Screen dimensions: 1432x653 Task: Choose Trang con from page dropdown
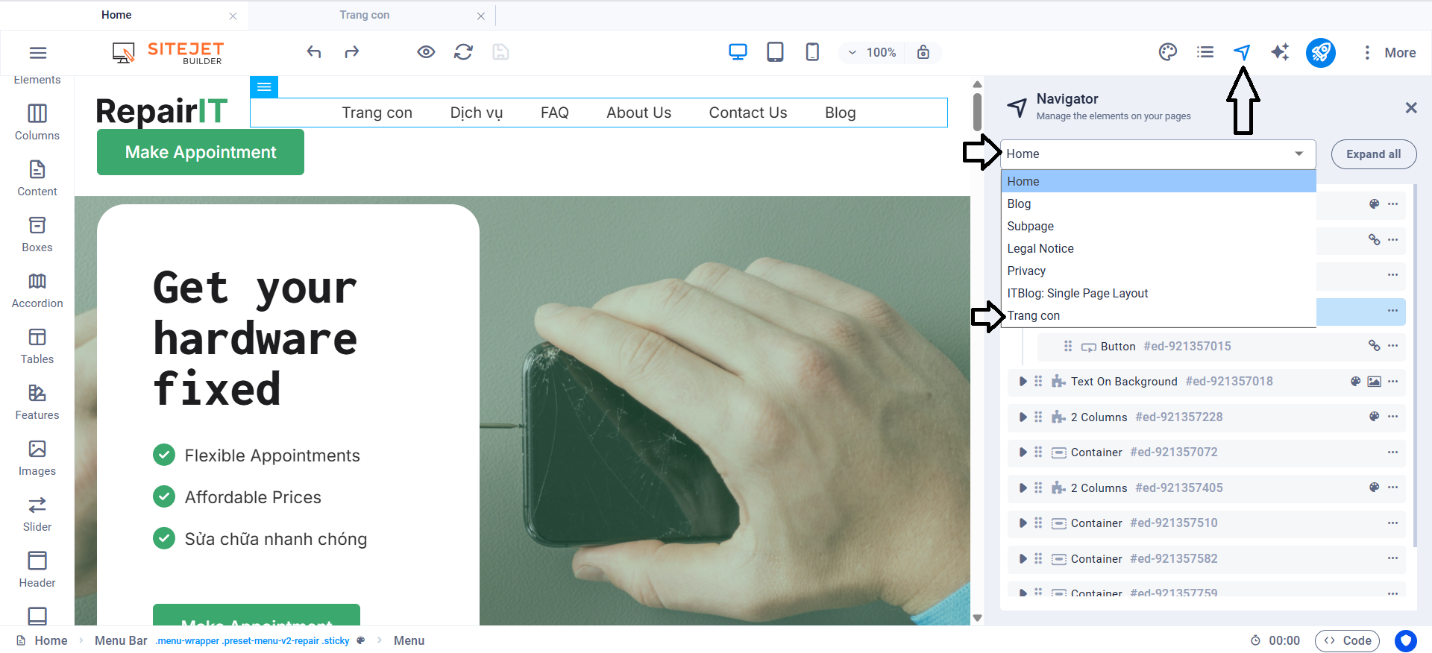1034,316
